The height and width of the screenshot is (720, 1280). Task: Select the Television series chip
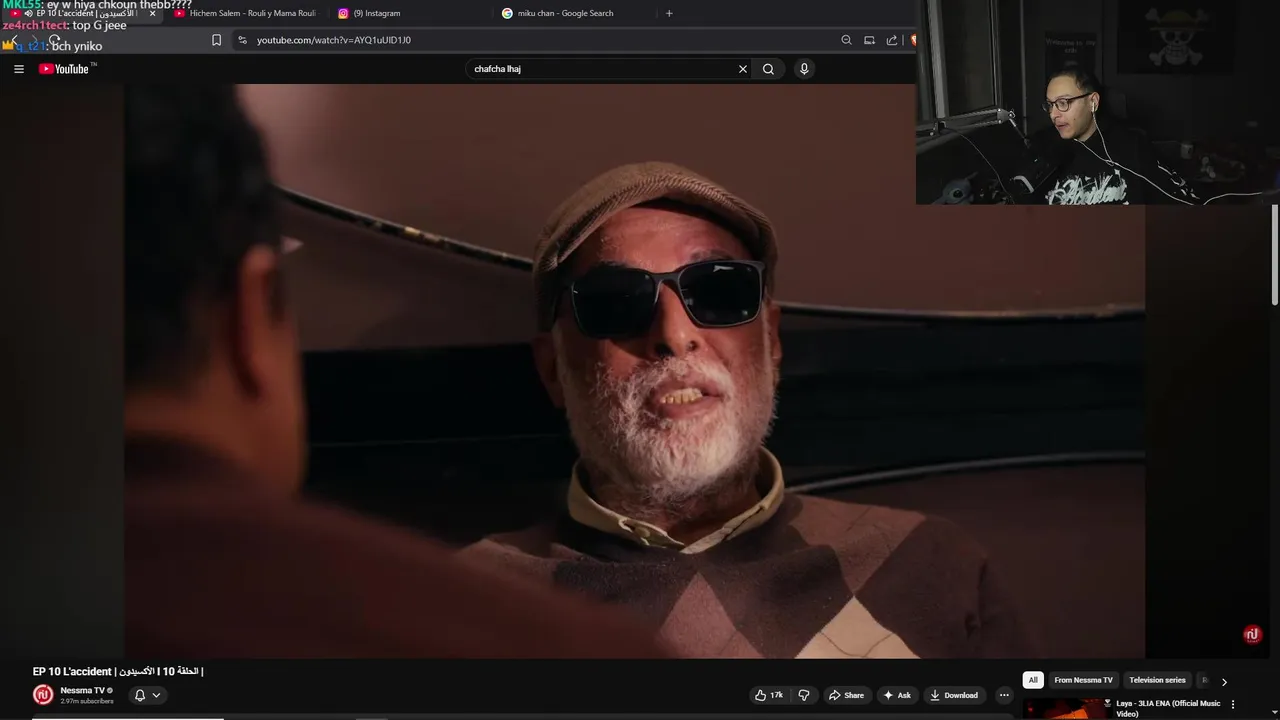tap(1157, 680)
